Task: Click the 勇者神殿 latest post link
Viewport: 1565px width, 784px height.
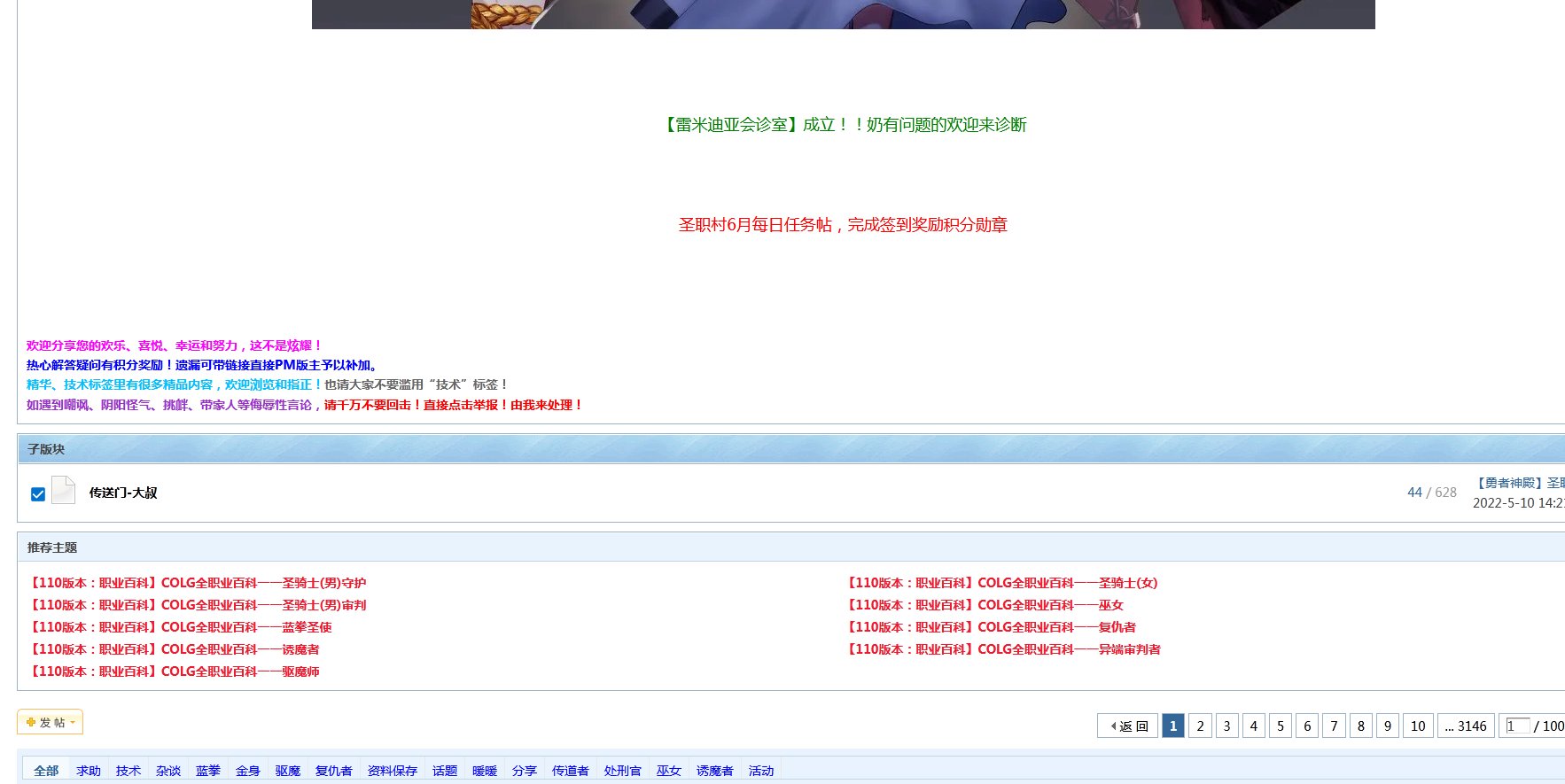Action: [x=1519, y=483]
